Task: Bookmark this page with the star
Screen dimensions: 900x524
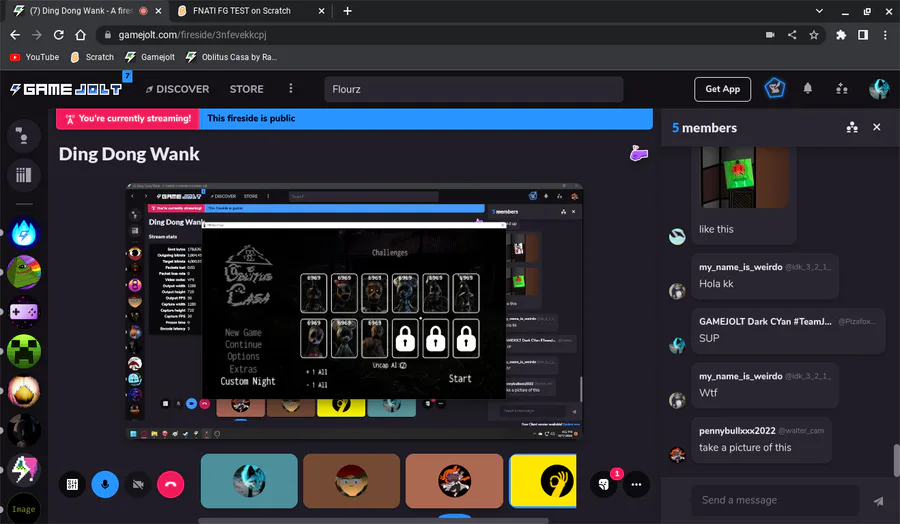Action: click(813, 35)
